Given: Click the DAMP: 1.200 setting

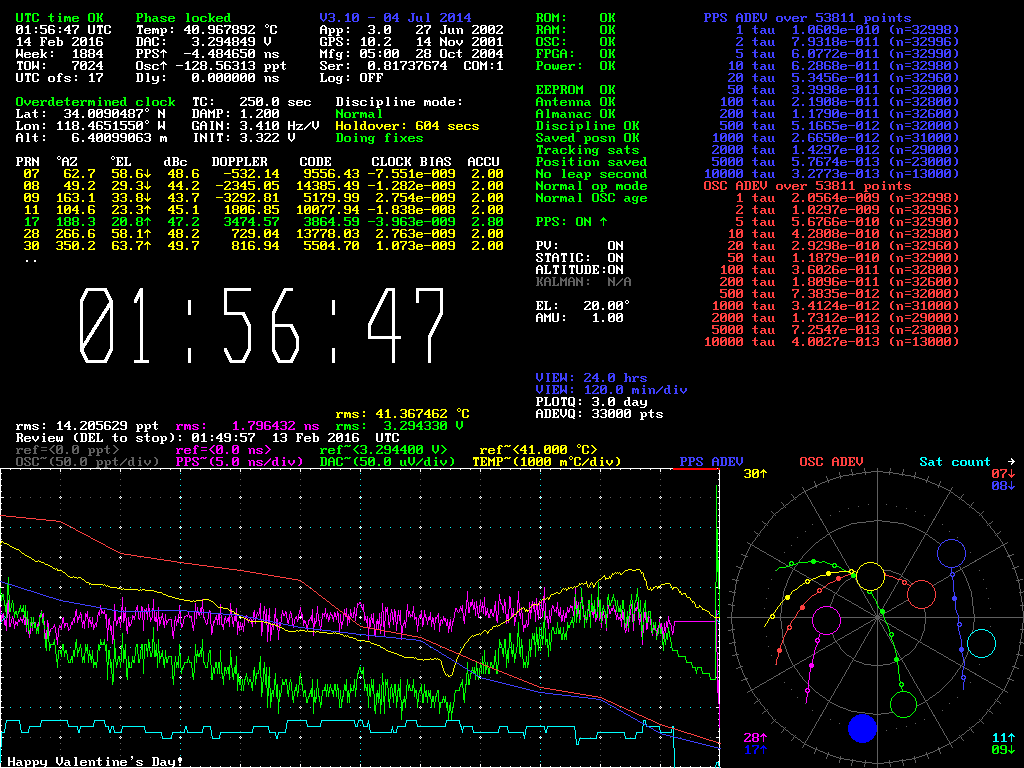Looking at the screenshot, I should tap(236, 114).
